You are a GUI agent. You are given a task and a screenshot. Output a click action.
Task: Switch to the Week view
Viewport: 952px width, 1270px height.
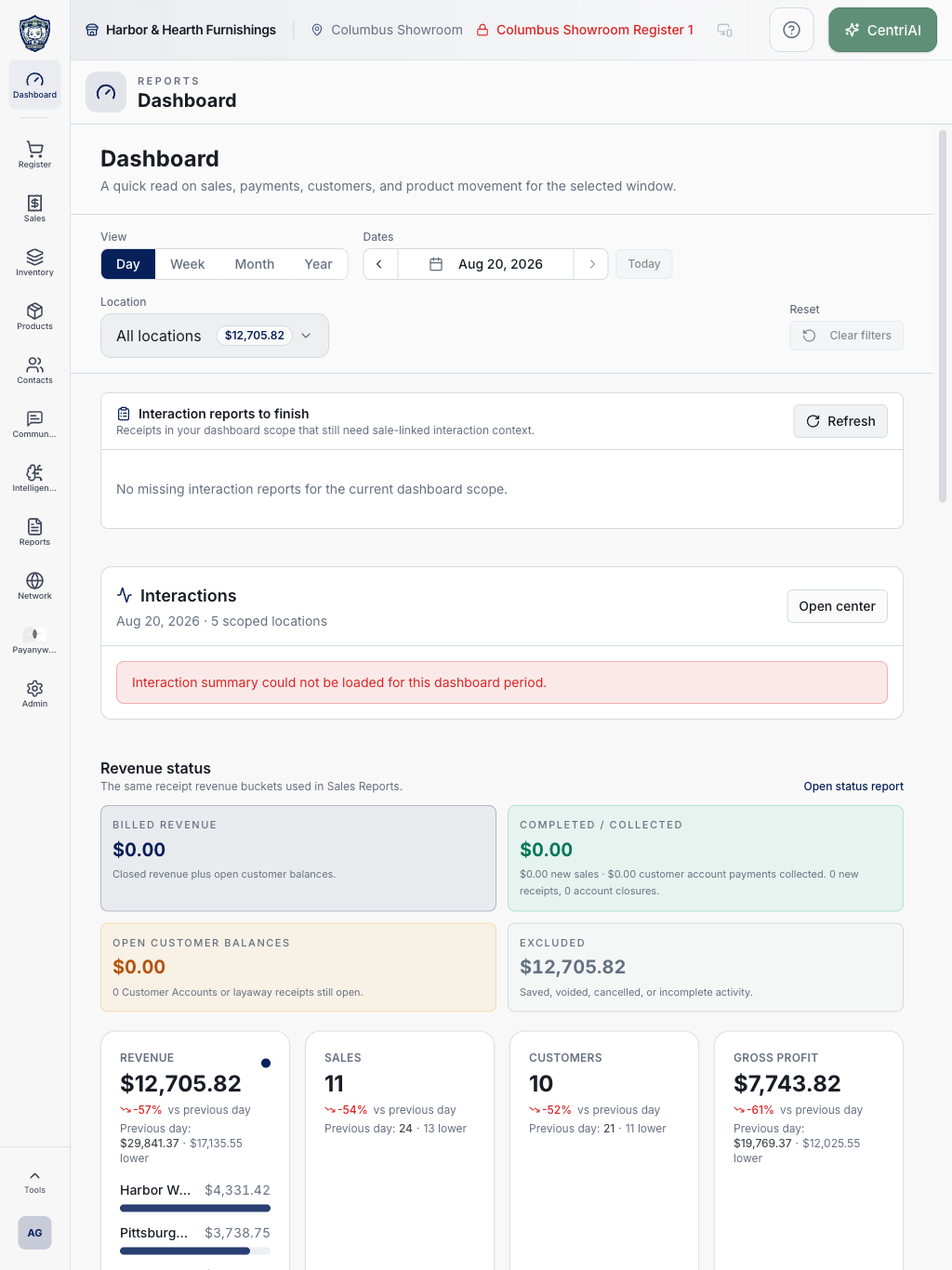(x=187, y=264)
